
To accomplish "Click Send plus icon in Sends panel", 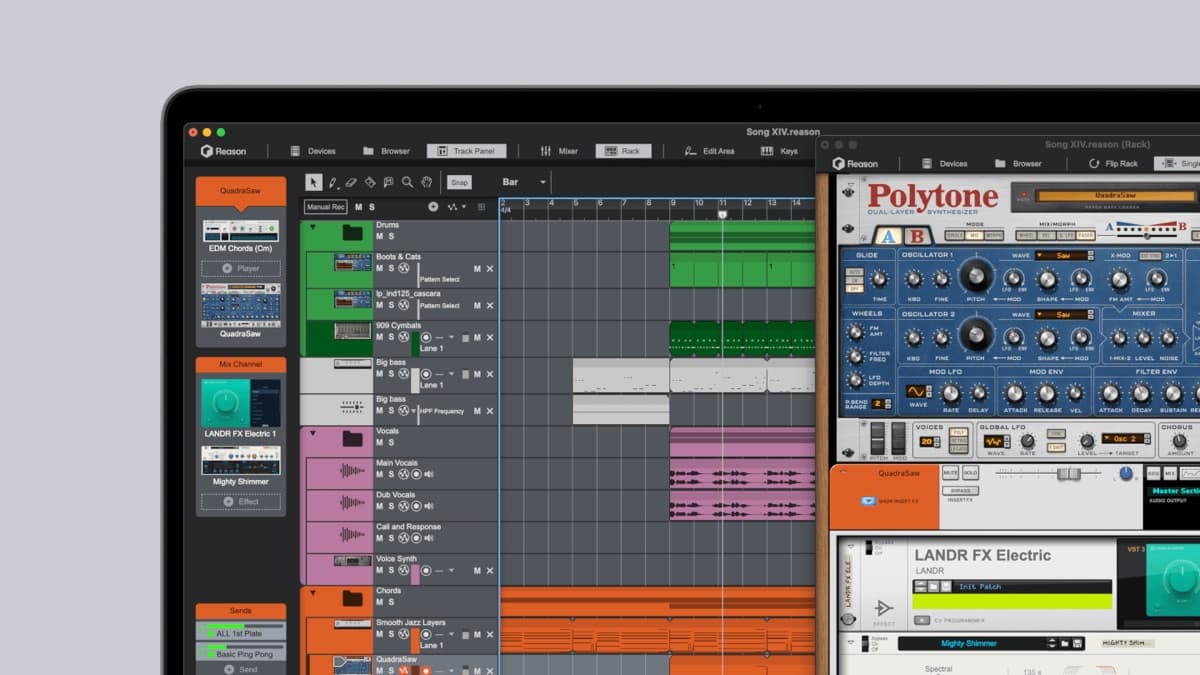I will (228, 669).
